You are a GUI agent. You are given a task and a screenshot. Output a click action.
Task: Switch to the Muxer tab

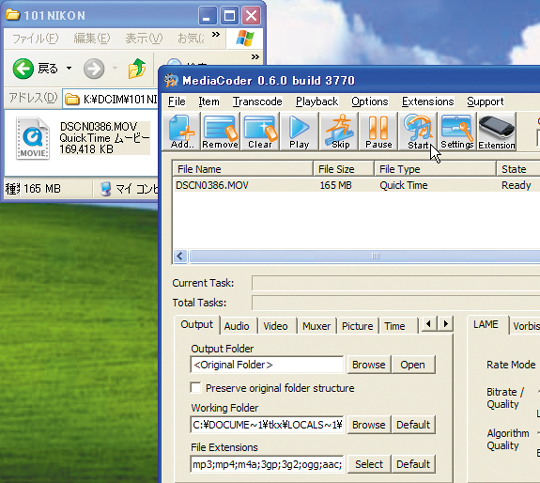[316, 326]
